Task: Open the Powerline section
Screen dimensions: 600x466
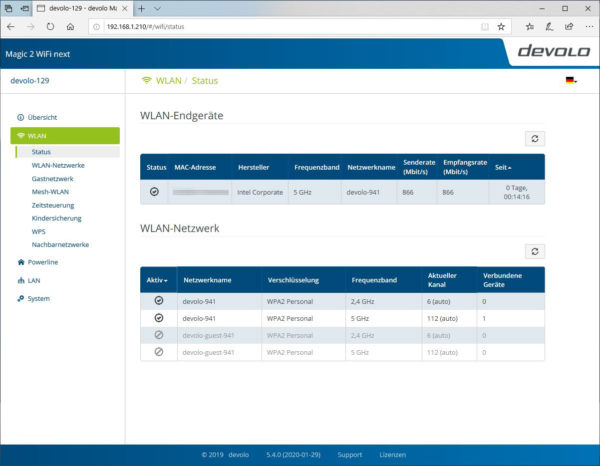Action: (43, 262)
